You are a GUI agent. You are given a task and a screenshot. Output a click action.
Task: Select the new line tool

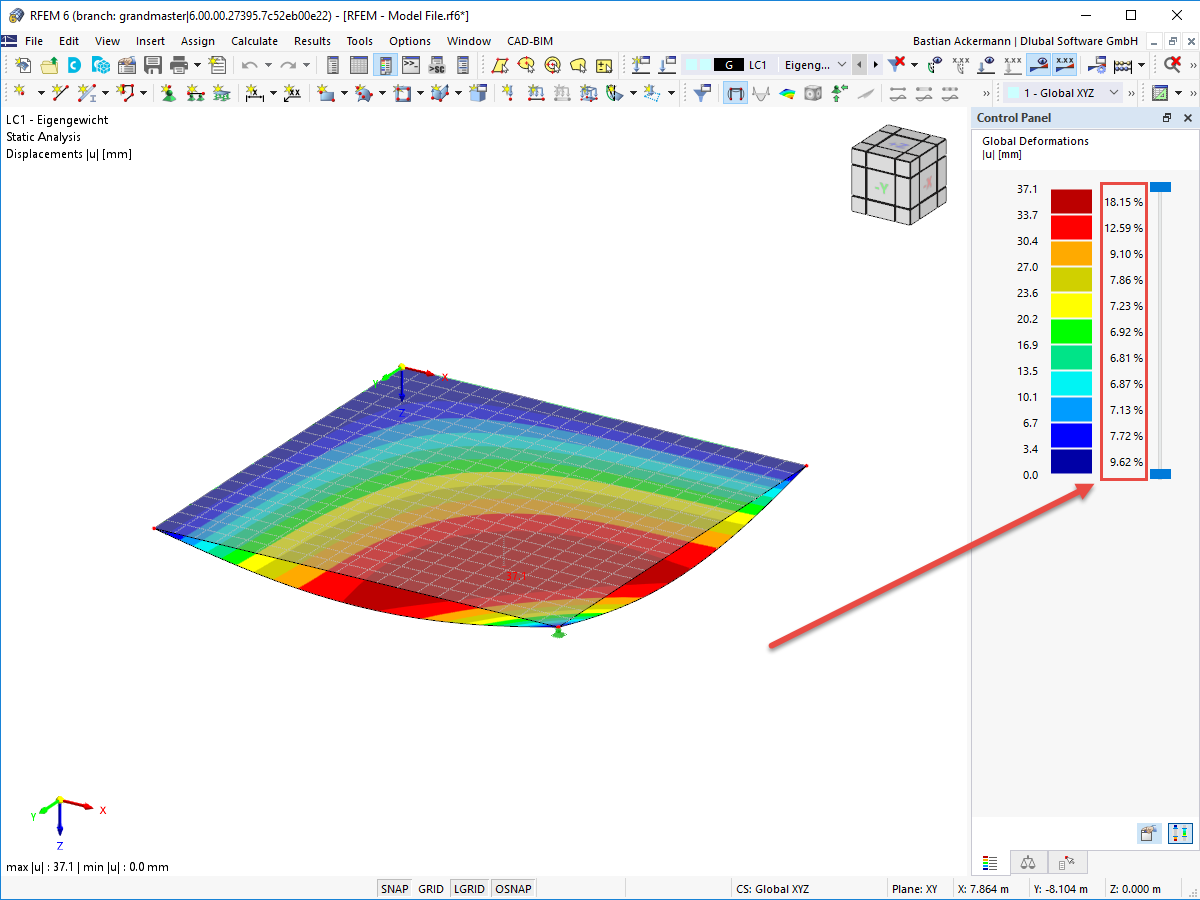(60, 93)
